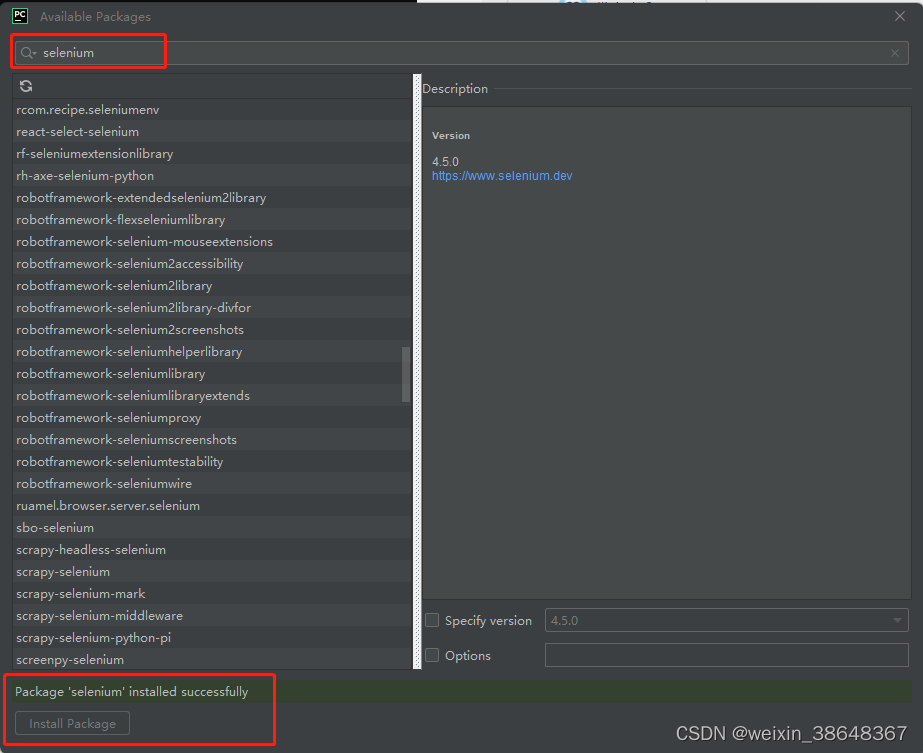The height and width of the screenshot is (753, 923).
Task: Select rh-axe-selenium-python package
Action: pos(212,176)
